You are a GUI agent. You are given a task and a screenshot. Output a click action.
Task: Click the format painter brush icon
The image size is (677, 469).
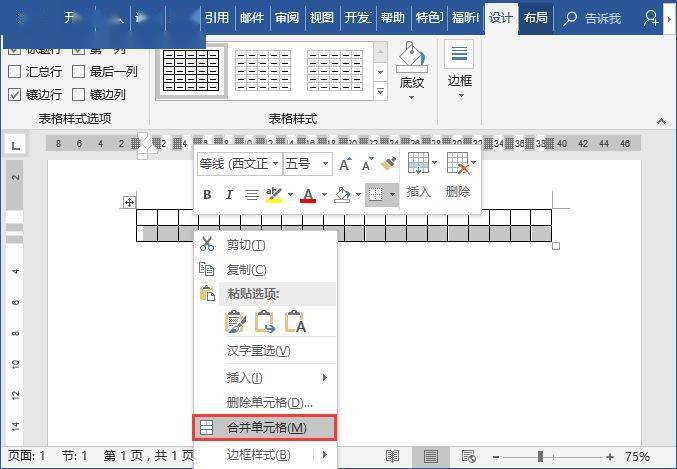click(x=389, y=164)
